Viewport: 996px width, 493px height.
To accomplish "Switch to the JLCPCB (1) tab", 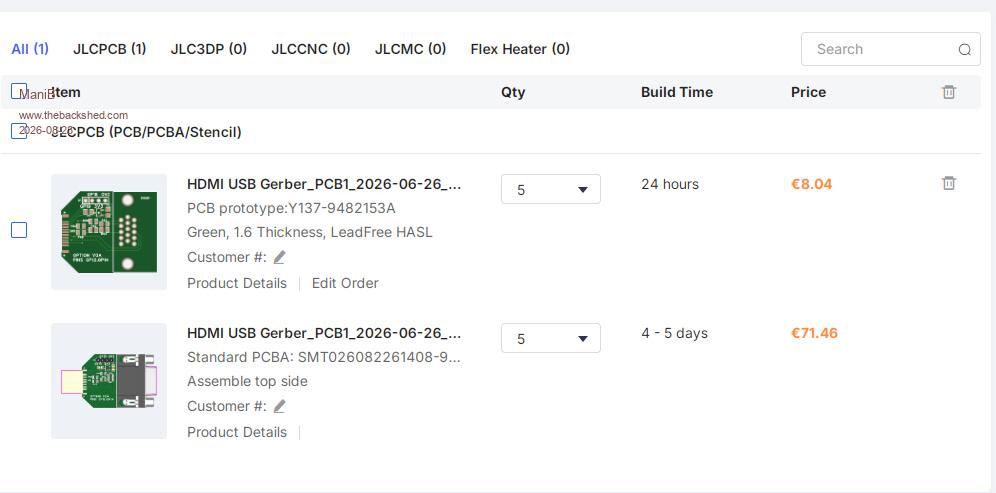I will 109,49.
